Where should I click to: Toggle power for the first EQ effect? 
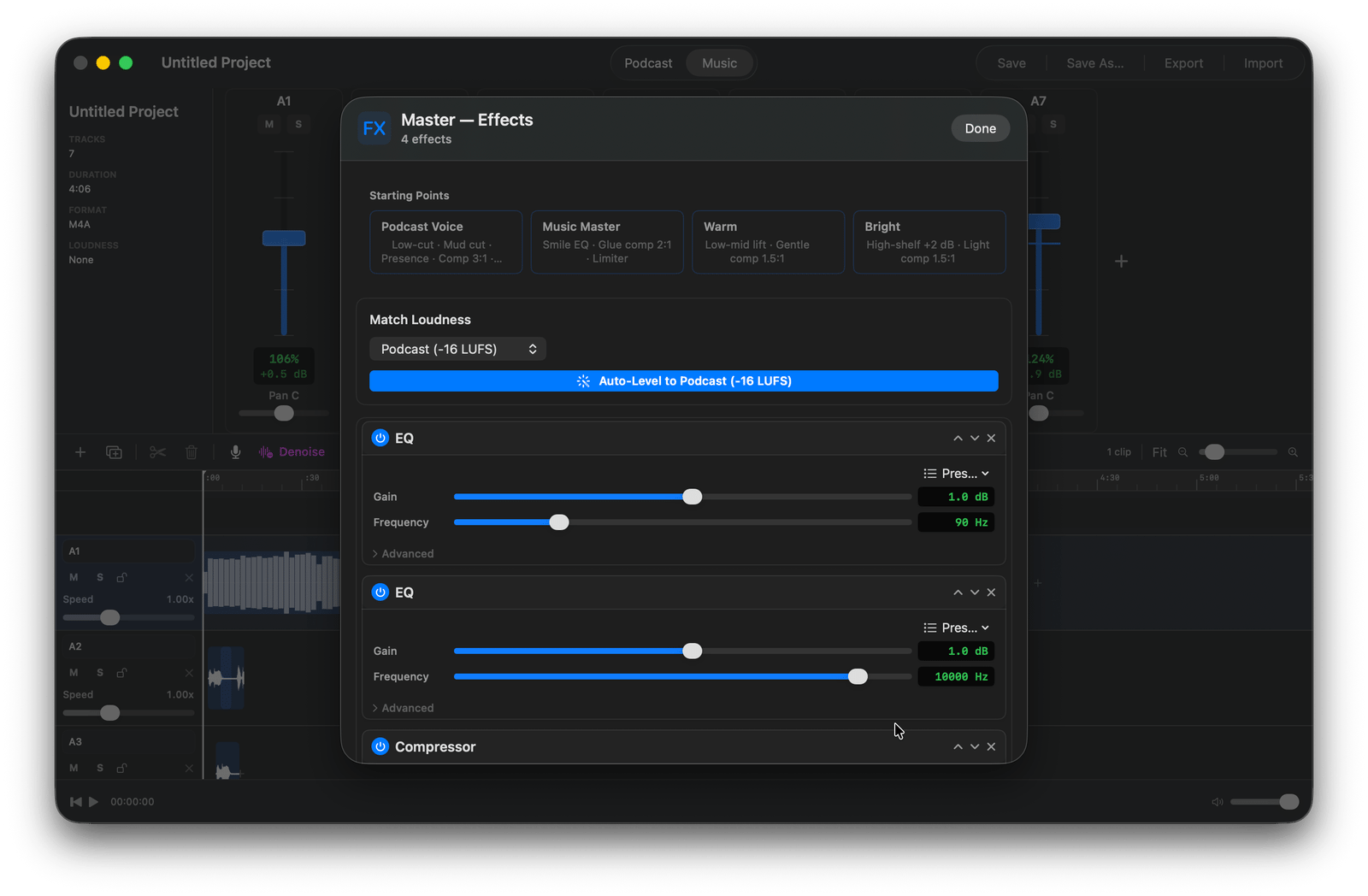[x=380, y=438]
